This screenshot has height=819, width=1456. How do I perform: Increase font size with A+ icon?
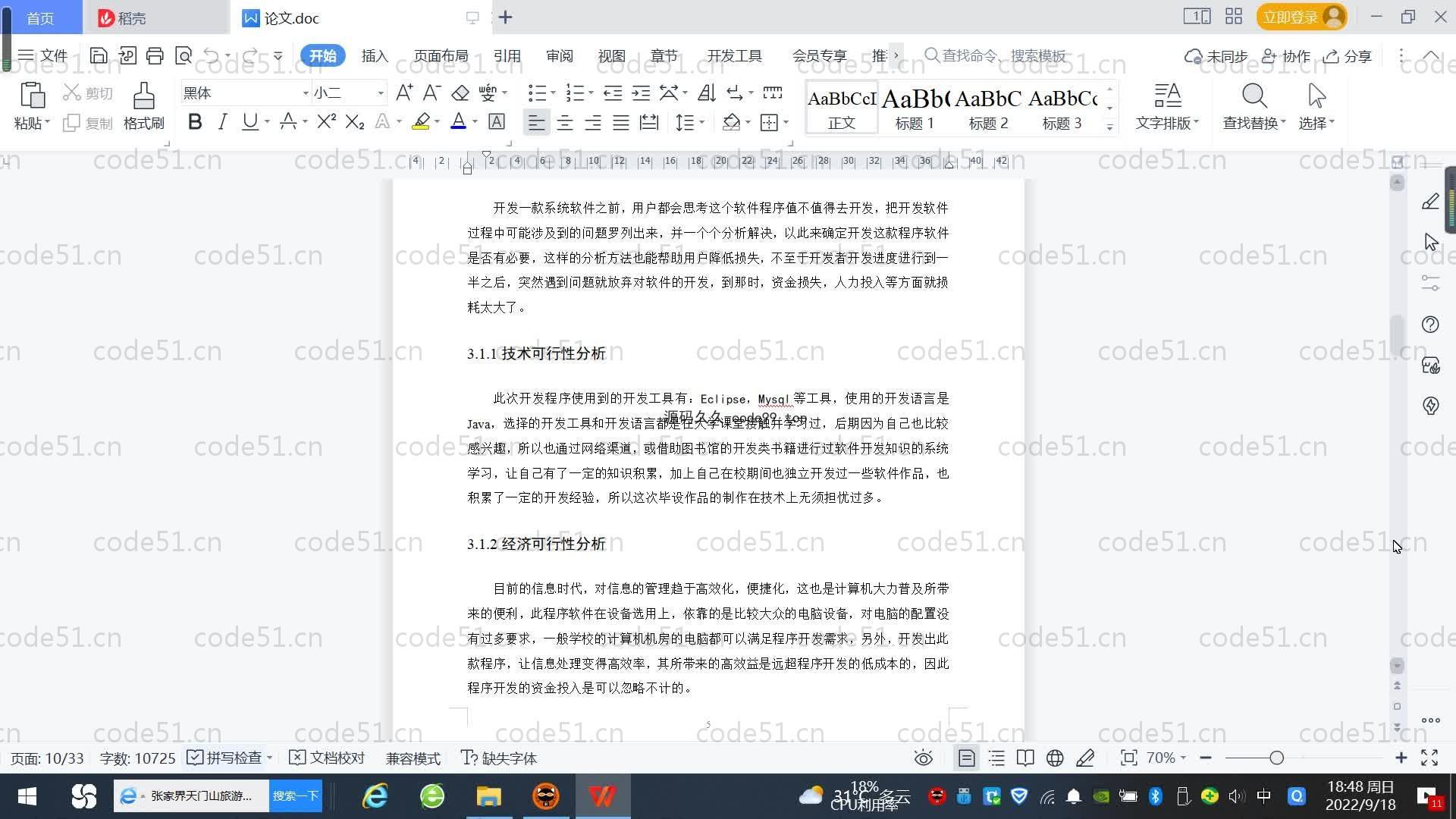coord(404,93)
